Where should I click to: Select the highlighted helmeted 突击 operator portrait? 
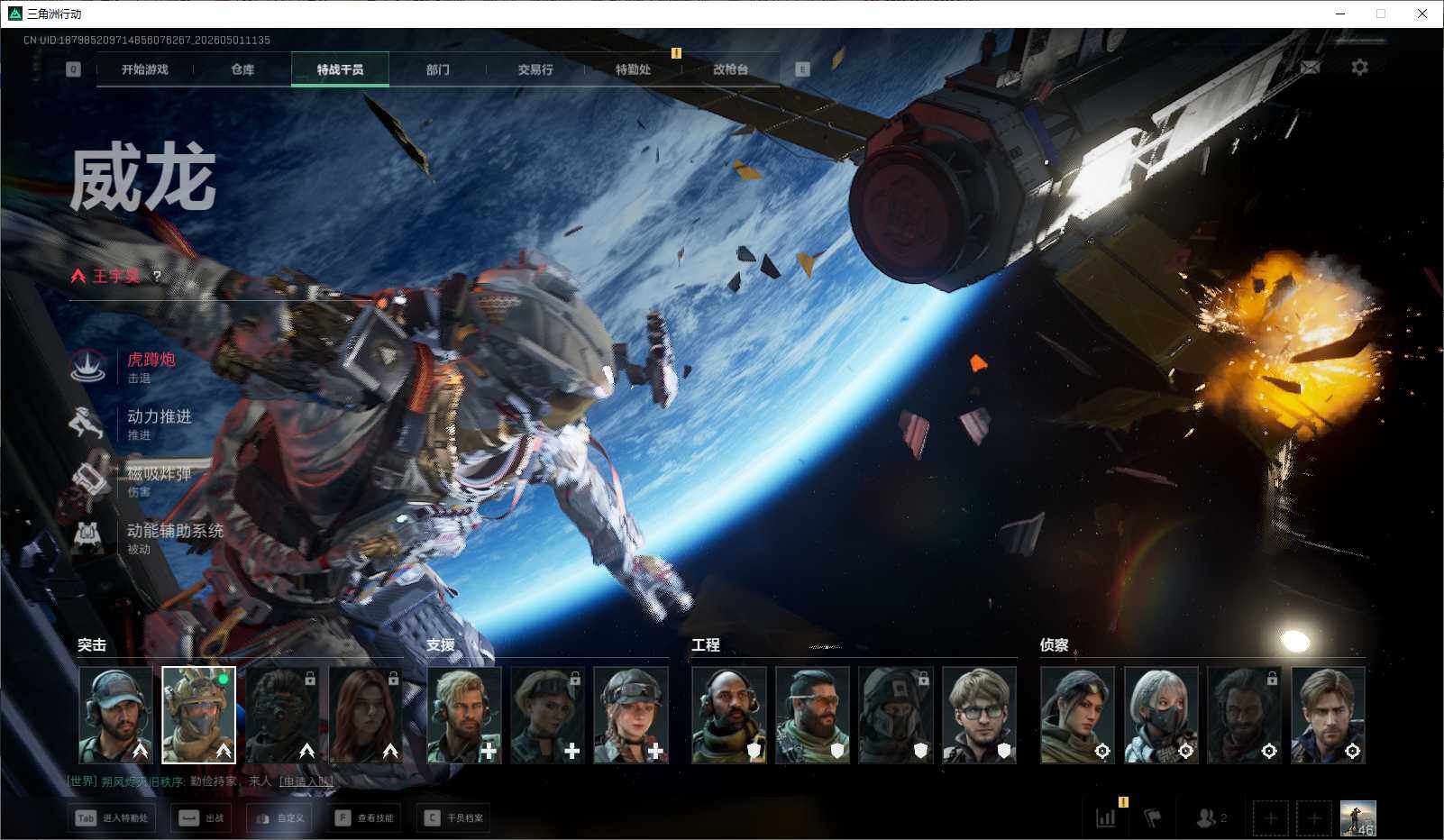198,715
